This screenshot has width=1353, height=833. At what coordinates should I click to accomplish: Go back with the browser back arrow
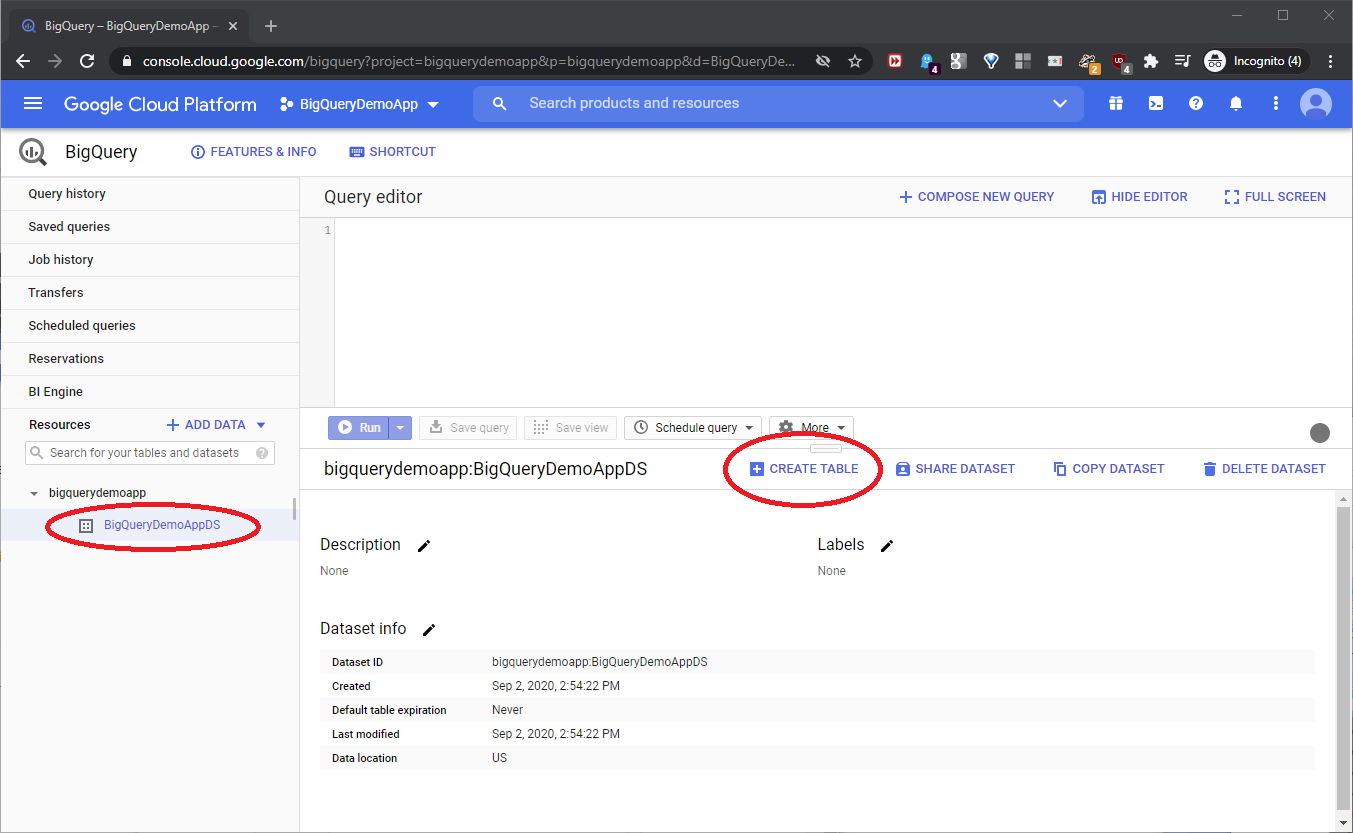point(23,61)
